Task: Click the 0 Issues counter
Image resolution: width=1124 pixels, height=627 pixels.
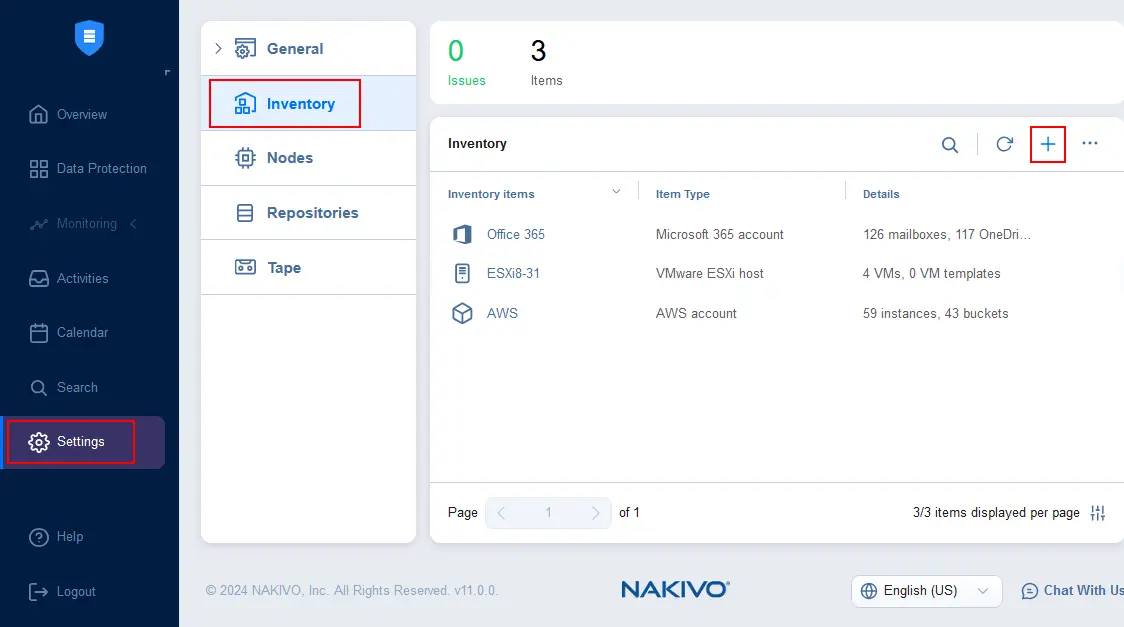Action: (466, 62)
